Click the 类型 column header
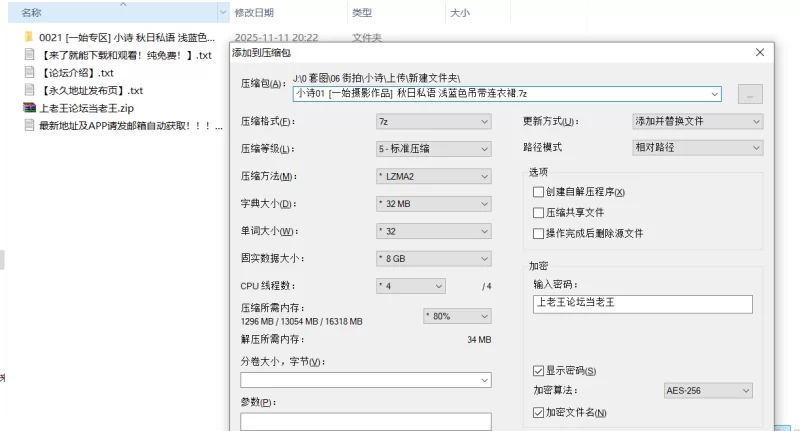Image resolution: width=800 pixels, height=431 pixels. coord(362,13)
